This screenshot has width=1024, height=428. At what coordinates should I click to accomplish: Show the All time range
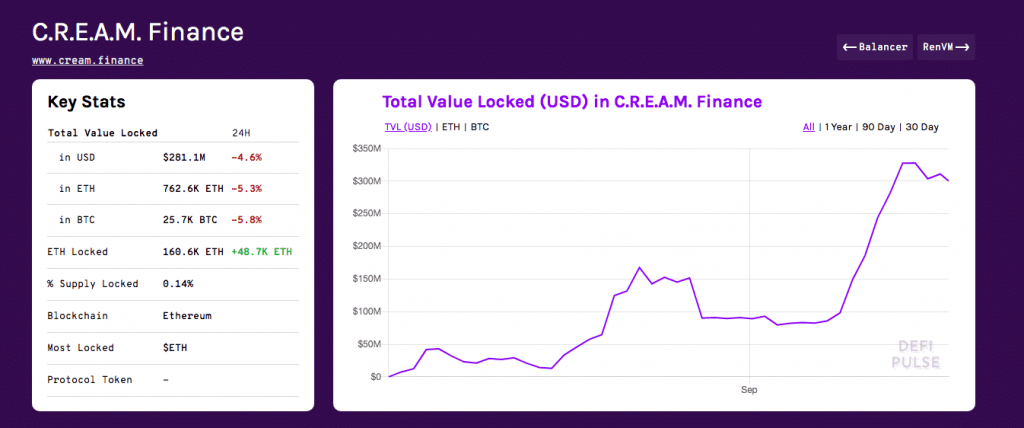(x=808, y=127)
